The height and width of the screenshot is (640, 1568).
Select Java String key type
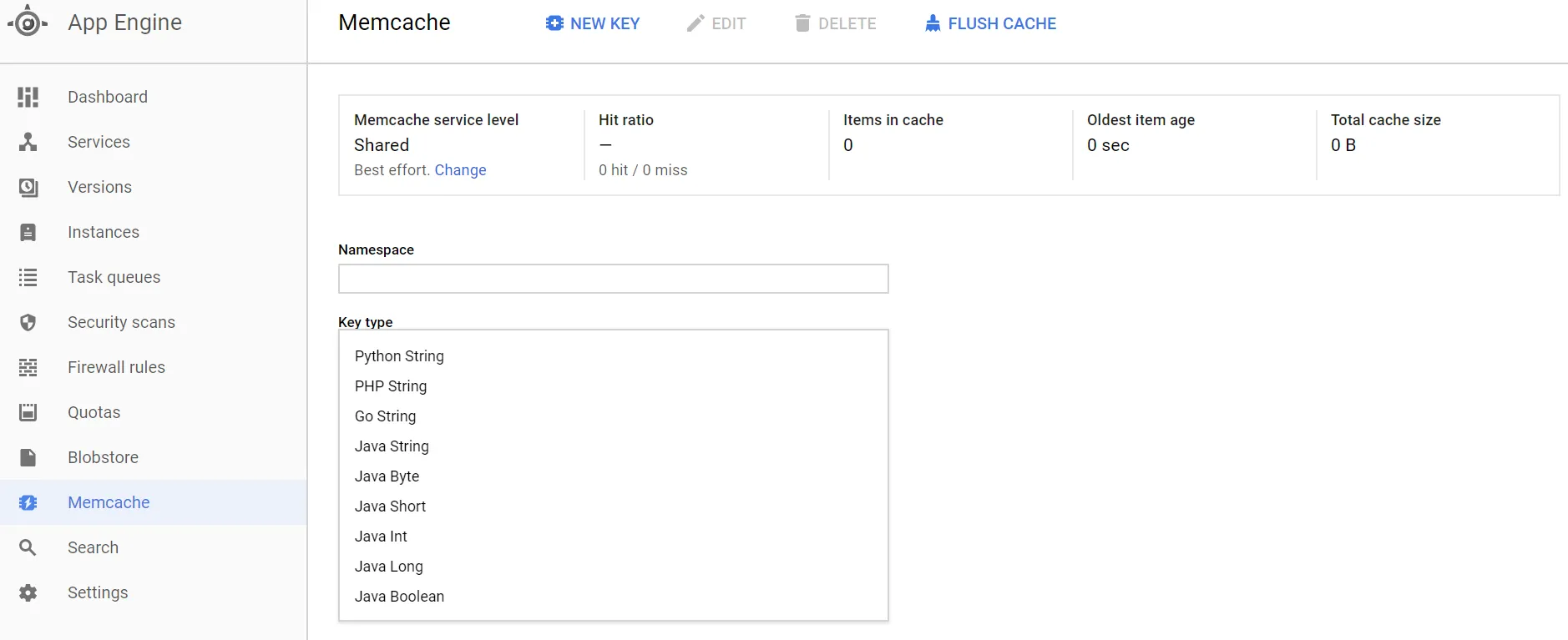click(614, 446)
